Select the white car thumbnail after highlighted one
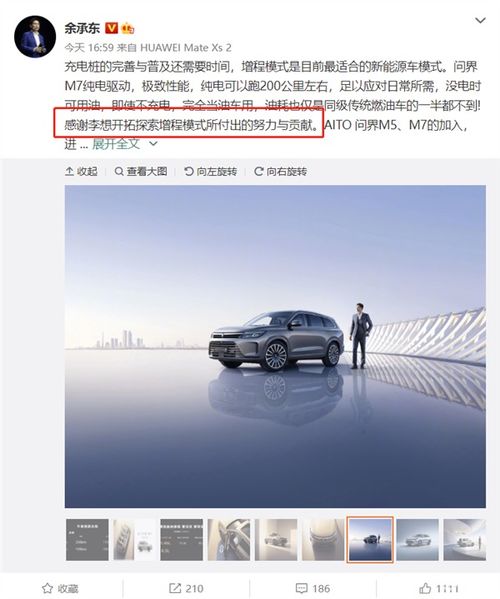This screenshot has height=599, width=500. point(417,539)
